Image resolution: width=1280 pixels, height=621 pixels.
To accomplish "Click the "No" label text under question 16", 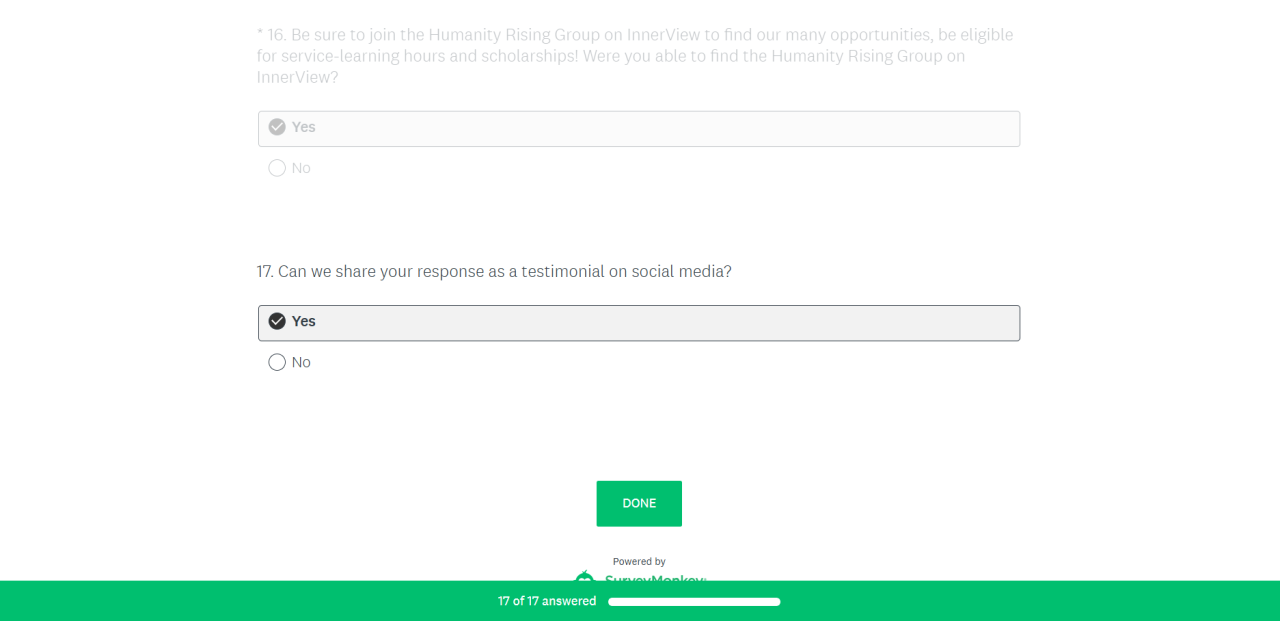I will 301,168.
